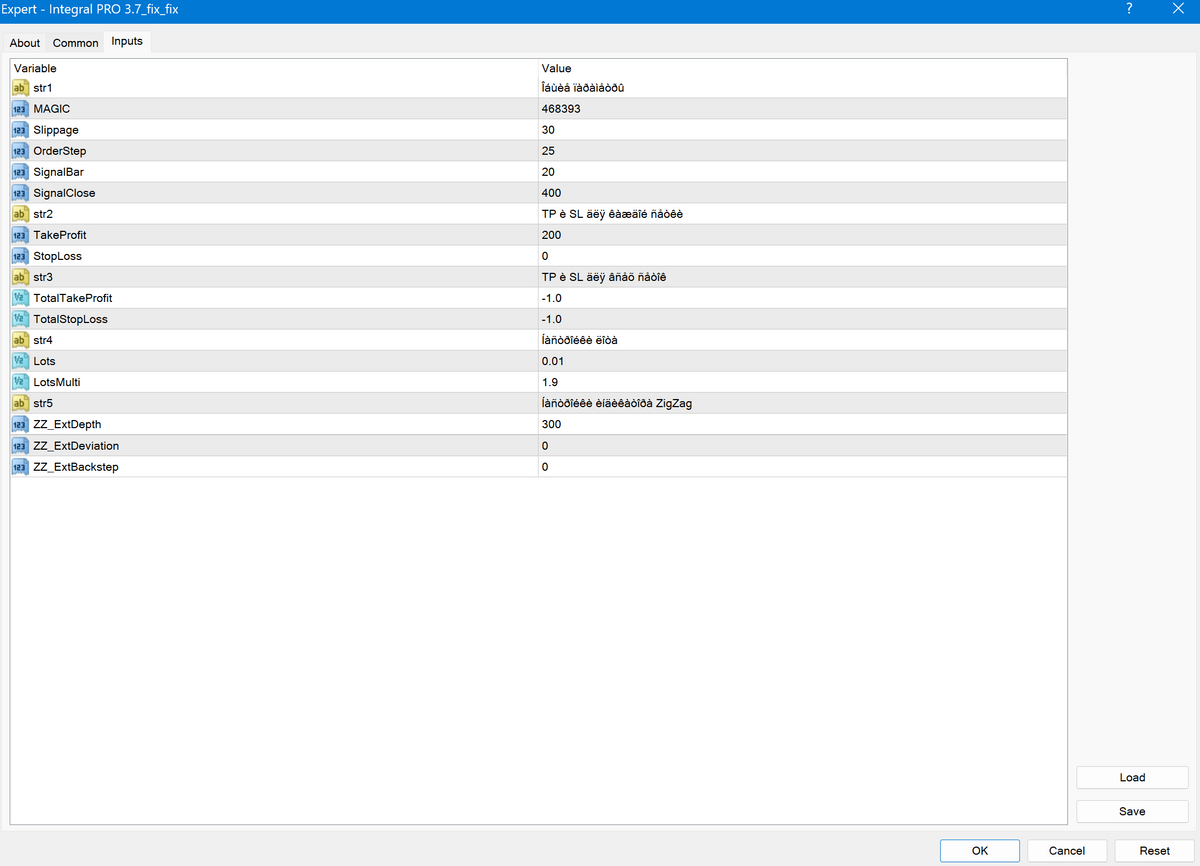The width and height of the screenshot is (1200, 866).
Task: Open the help question mark in title bar
Action: click(1129, 9)
